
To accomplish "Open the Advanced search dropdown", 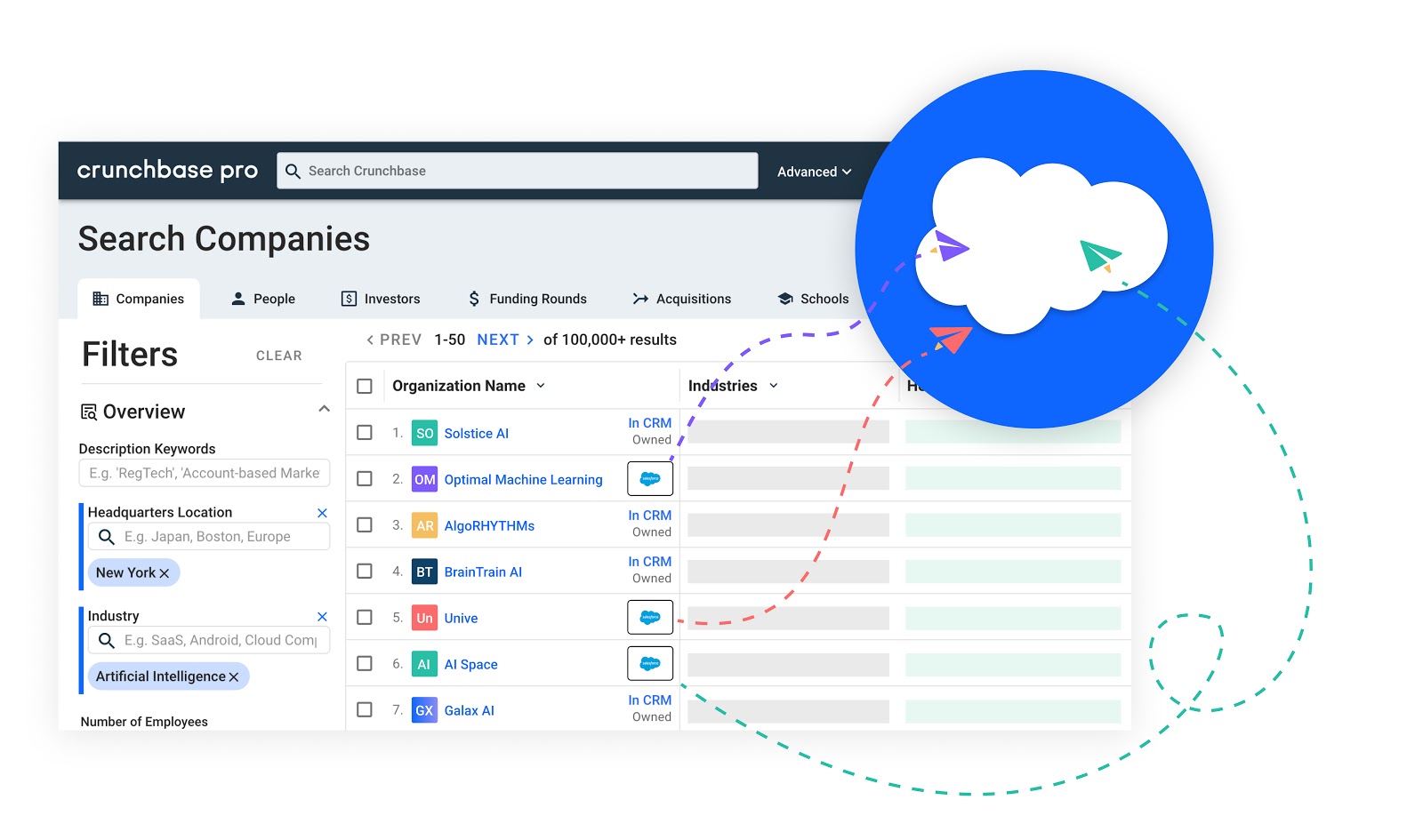I will (814, 172).
